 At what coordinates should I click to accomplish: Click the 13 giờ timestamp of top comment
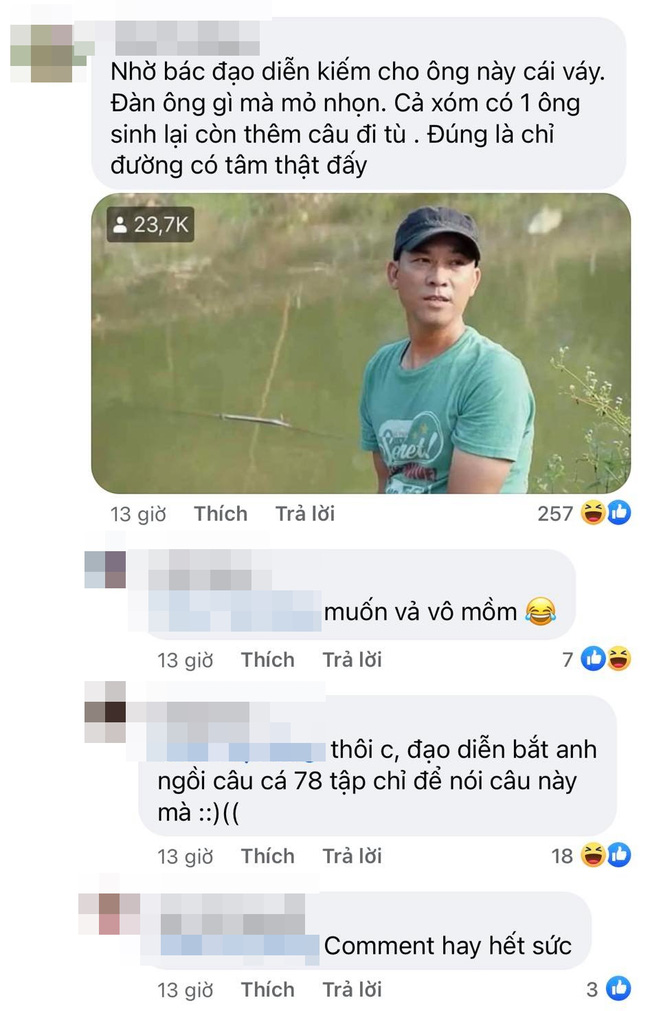tap(138, 515)
